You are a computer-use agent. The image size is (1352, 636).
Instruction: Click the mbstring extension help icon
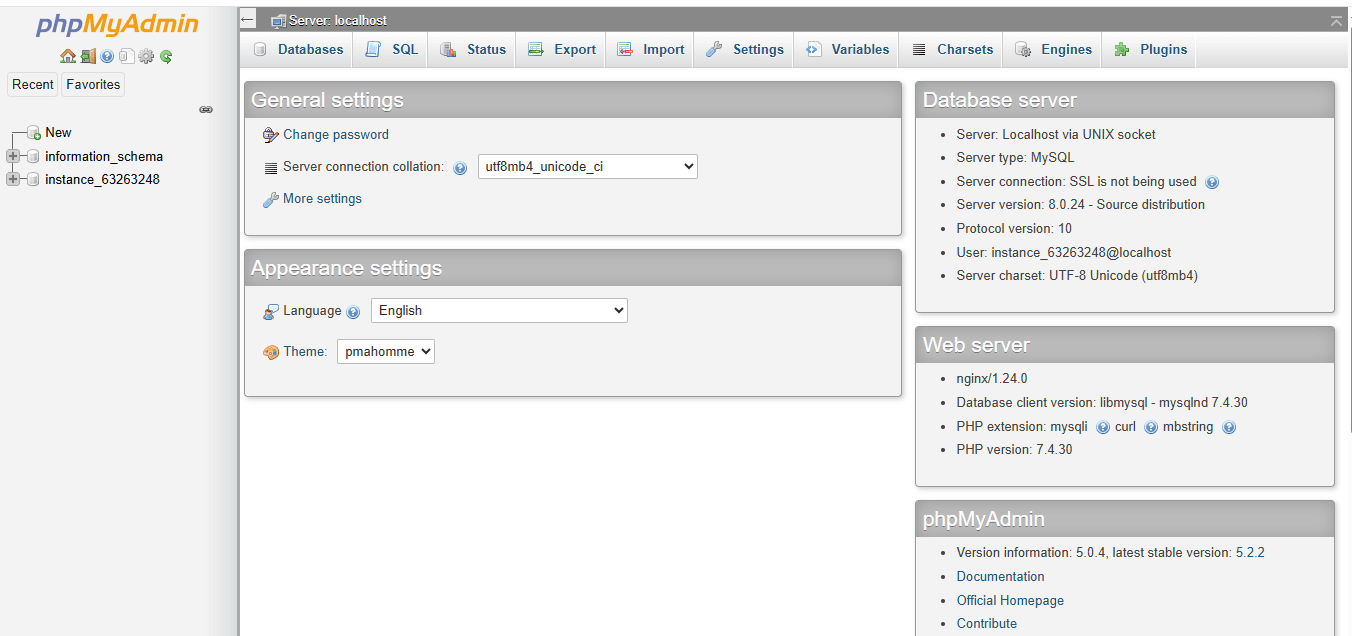1229,427
